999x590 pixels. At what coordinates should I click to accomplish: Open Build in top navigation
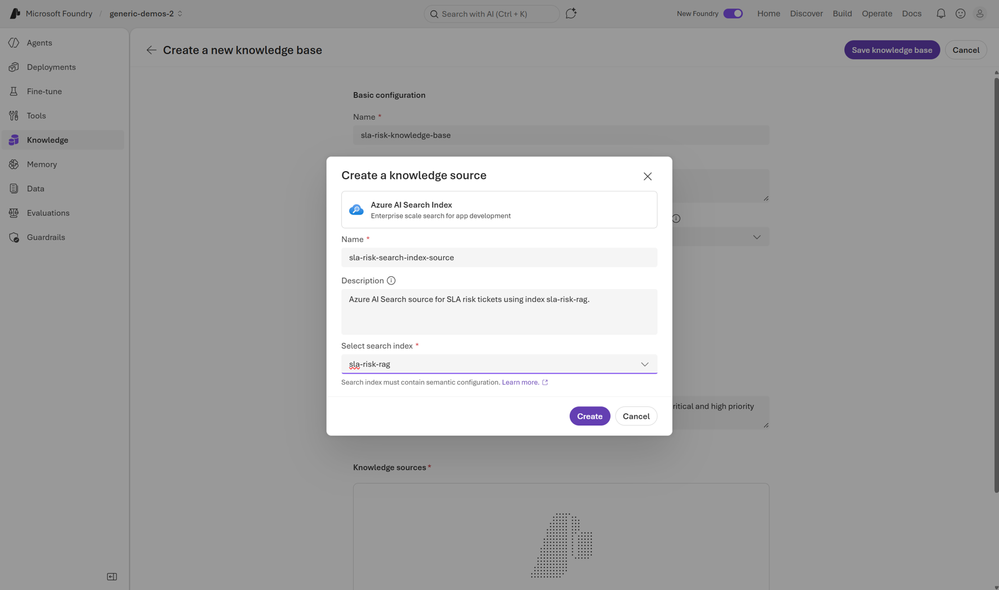tap(842, 13)
